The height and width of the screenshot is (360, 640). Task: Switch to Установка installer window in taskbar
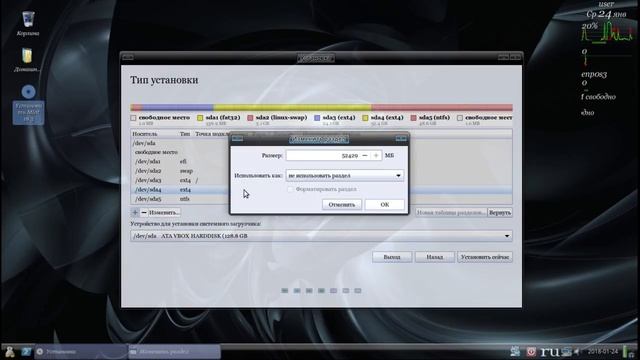pos(81,351)
